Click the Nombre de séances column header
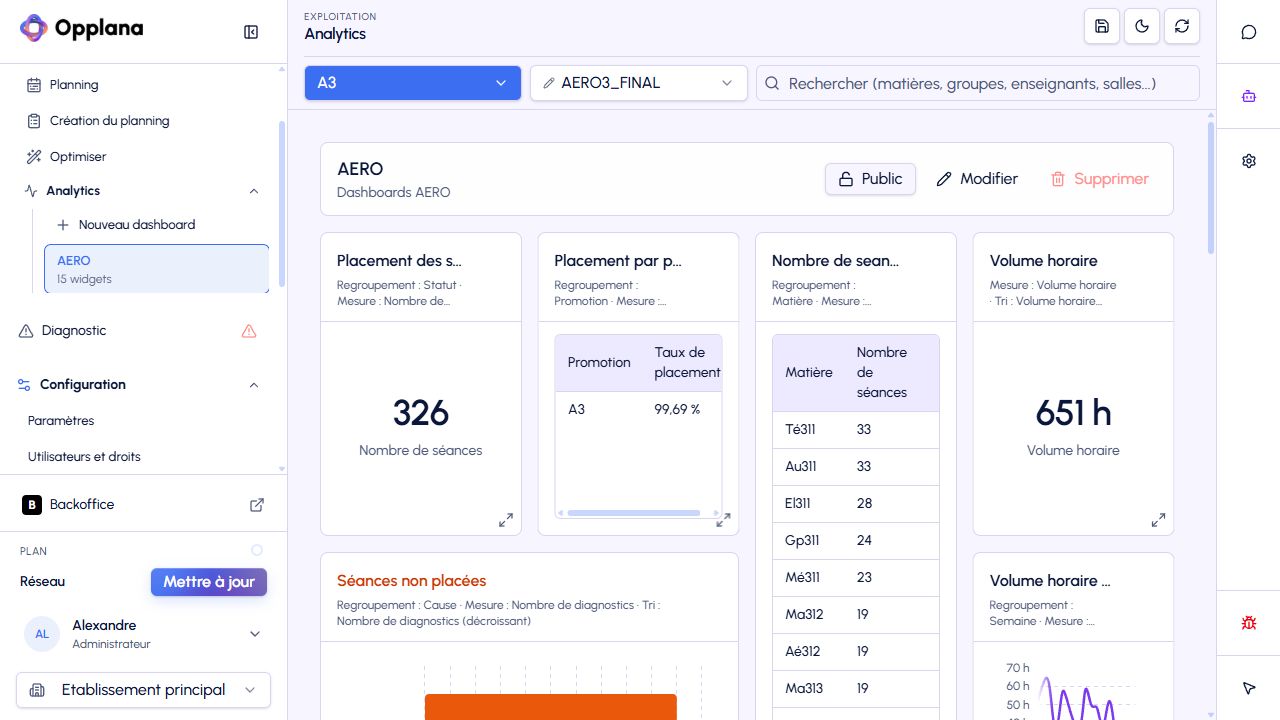 [x=882, y=373]
